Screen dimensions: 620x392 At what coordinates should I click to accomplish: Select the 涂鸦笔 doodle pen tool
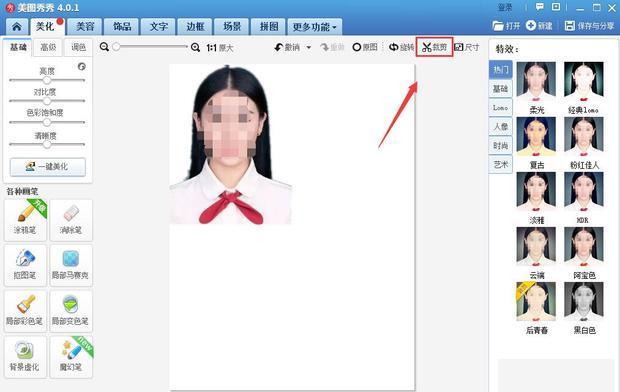tap(25, 220)
